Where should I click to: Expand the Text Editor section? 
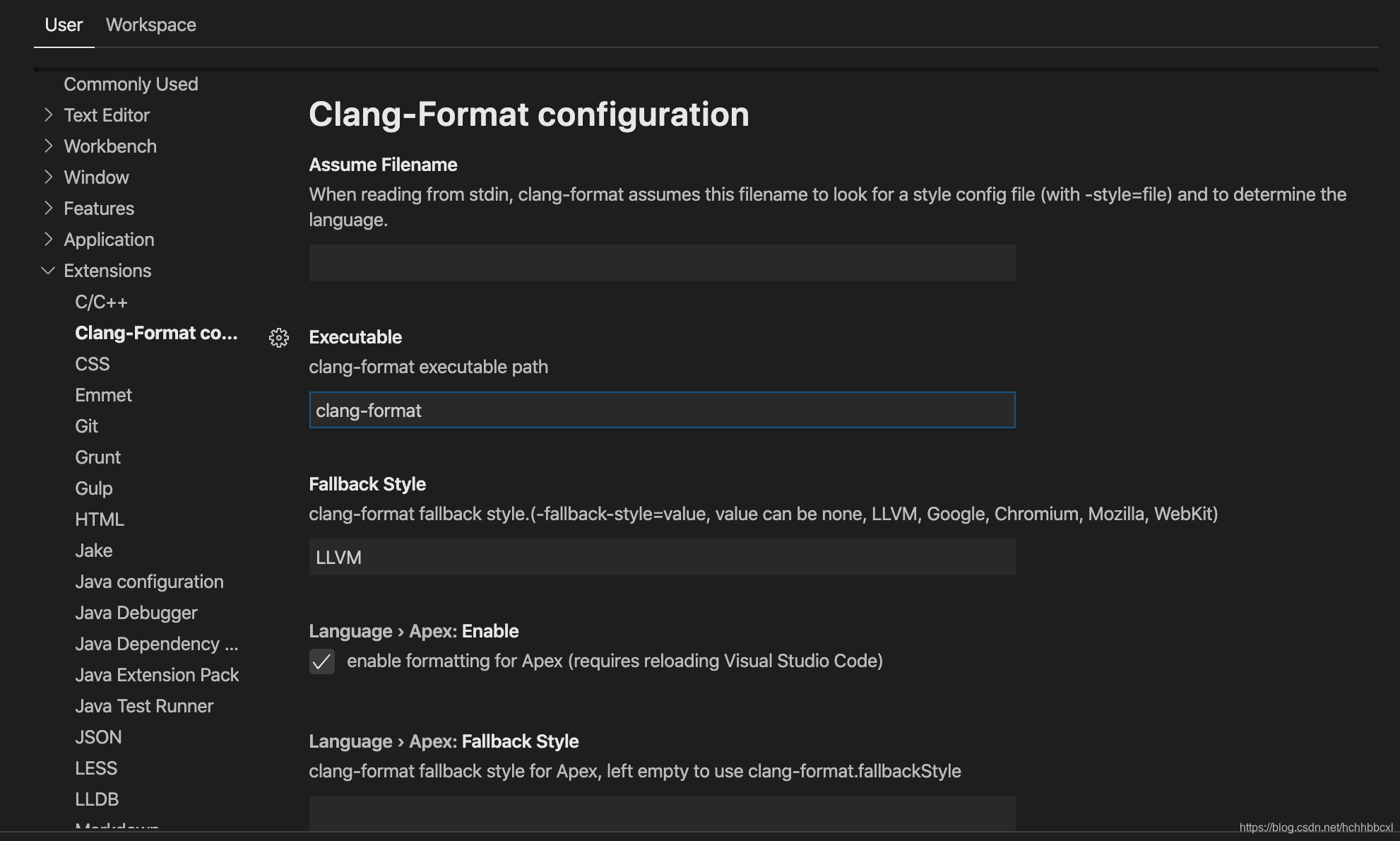click(106, 114)
